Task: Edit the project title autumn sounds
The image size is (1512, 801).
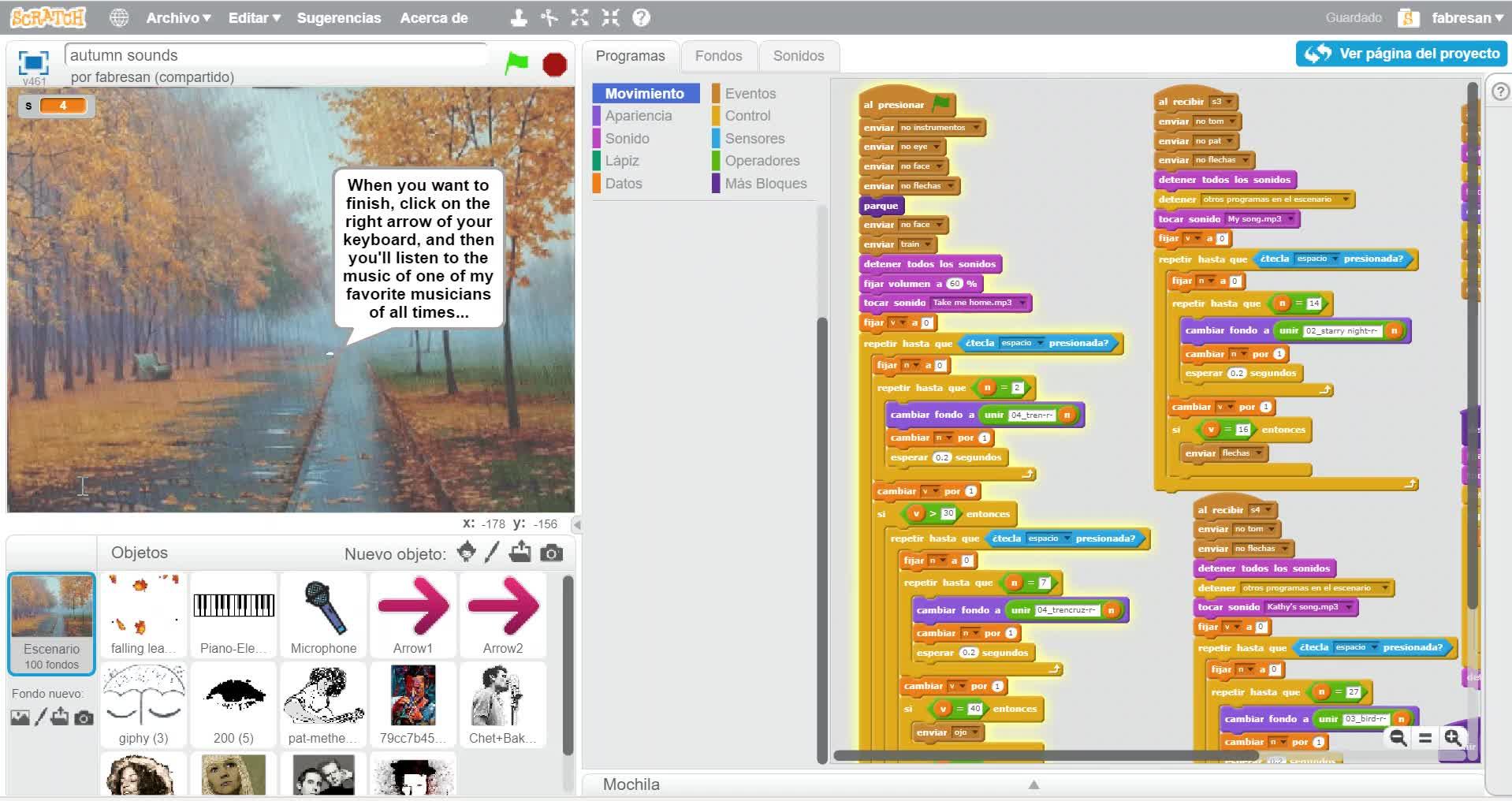Action: coord(276,55)
